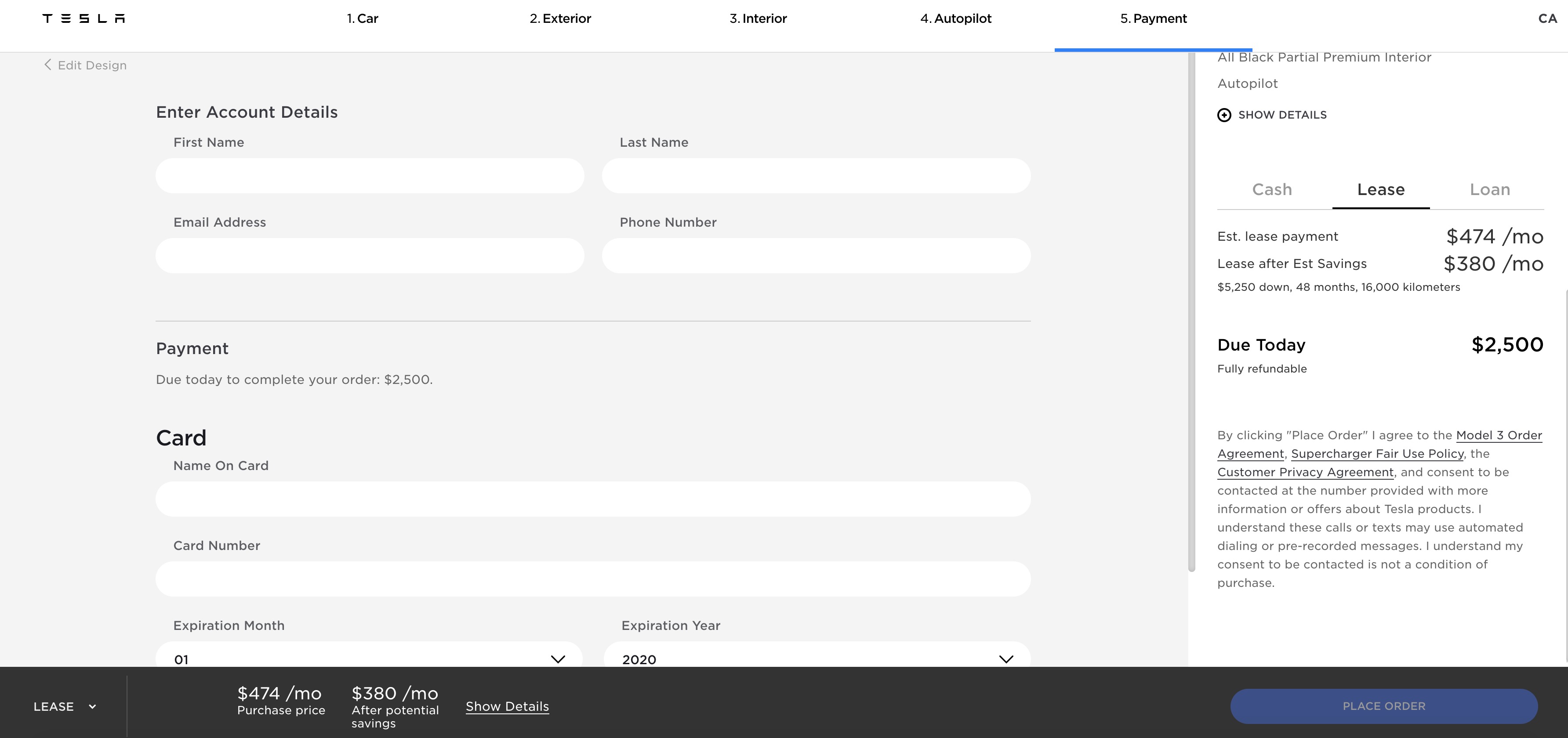The width and height of the screenshot is (1568, 738).
Task: Navigate to step 4. Autopilot
Action: point(956,18)
